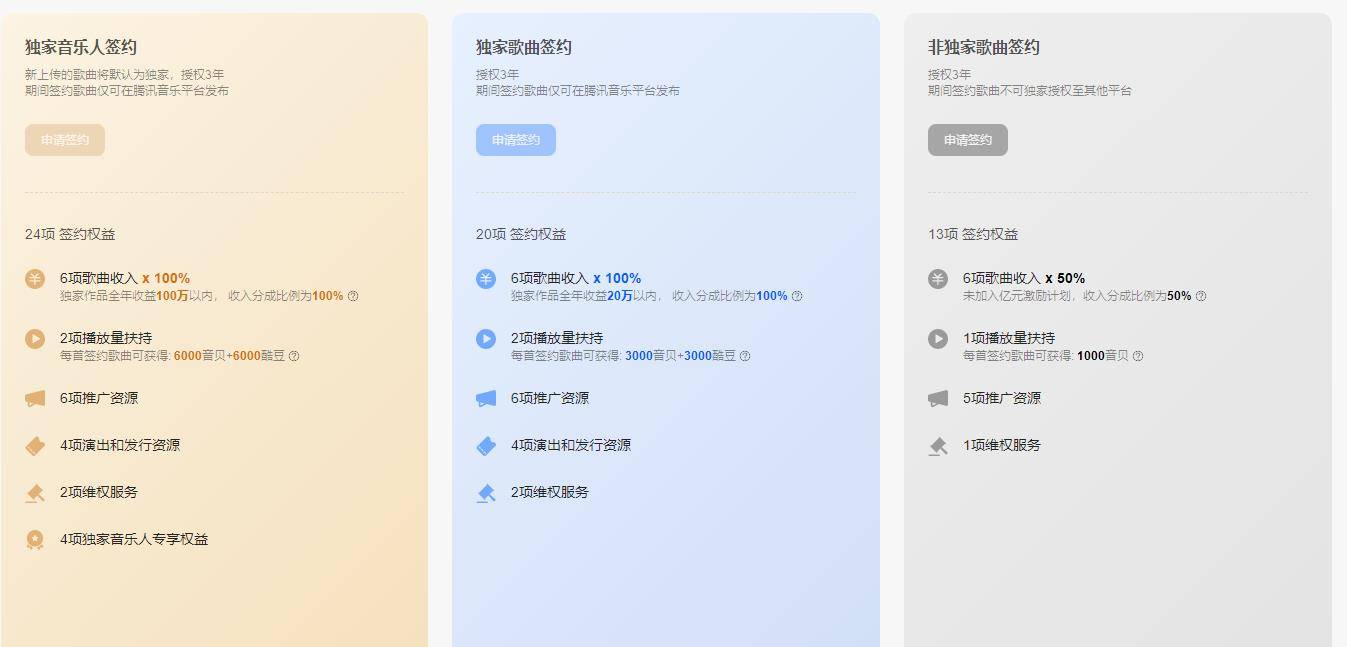The height and width of the screenshot is (647, 1347).
Task: Click the orange 申请签约 button under 独家音乐人签约
Action: pyautogui.click(x=65, y=140)
